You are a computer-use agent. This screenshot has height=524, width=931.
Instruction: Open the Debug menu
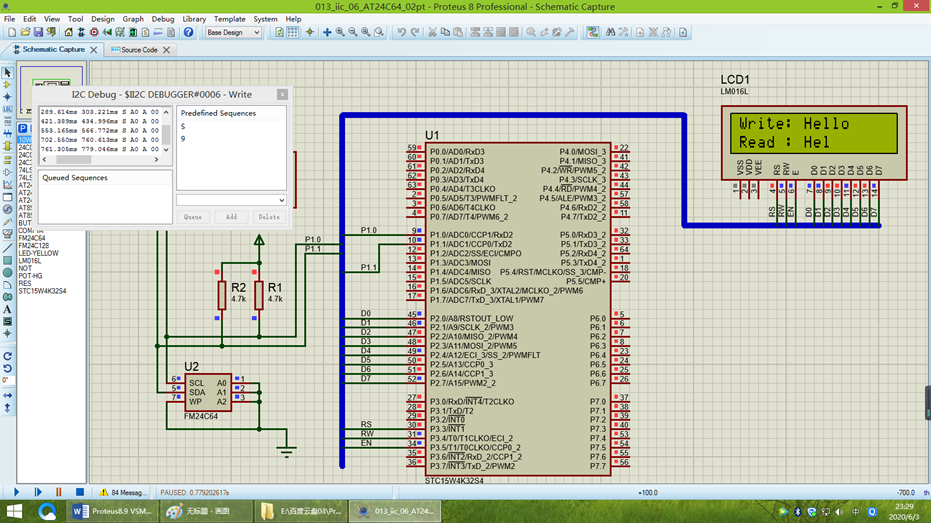coord(162,19)
